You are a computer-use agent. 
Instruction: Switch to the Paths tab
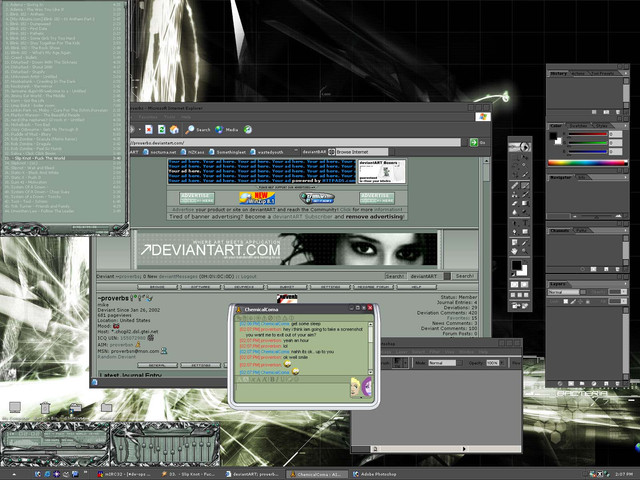click(x=581, y=230)
